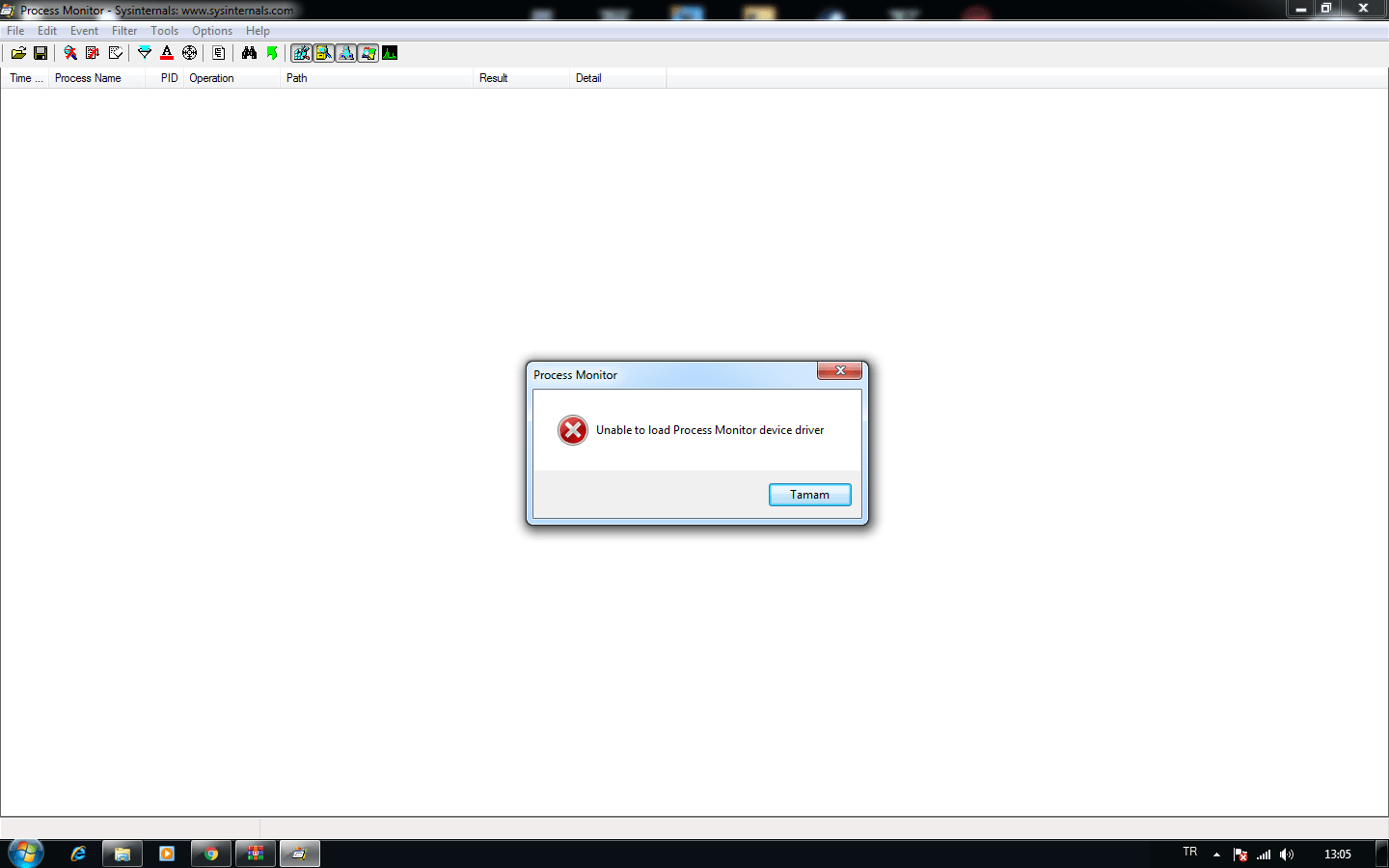Open the File menu

coord(15,31)
